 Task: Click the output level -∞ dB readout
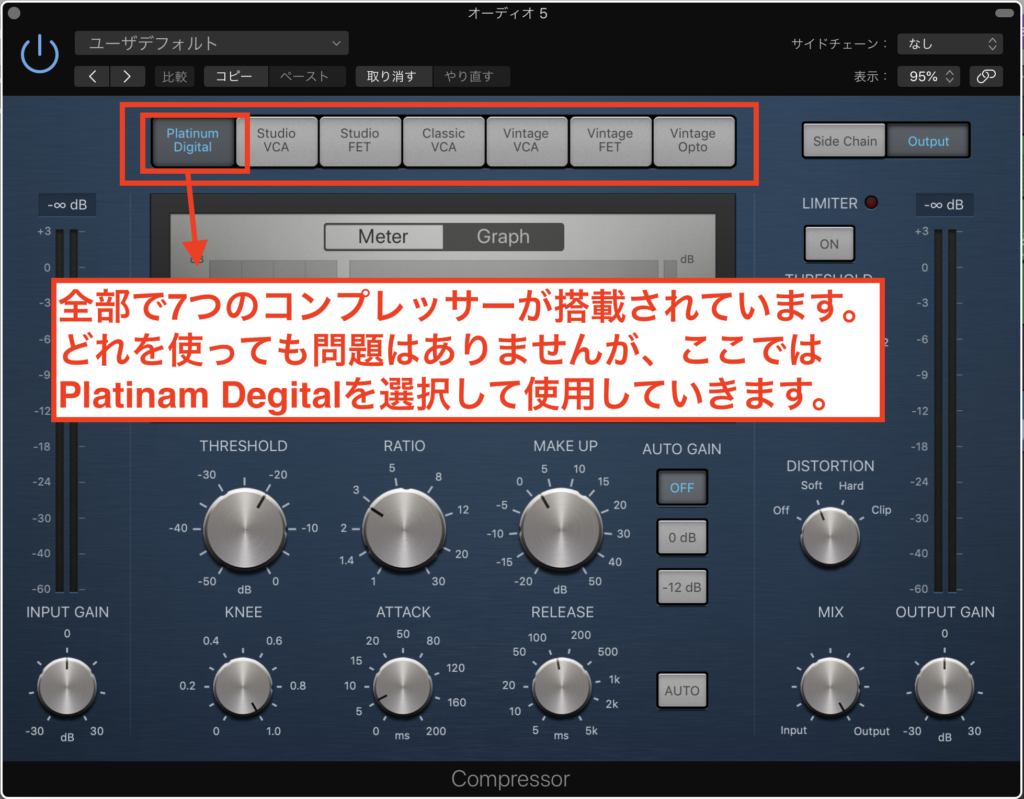coord(944,205)
